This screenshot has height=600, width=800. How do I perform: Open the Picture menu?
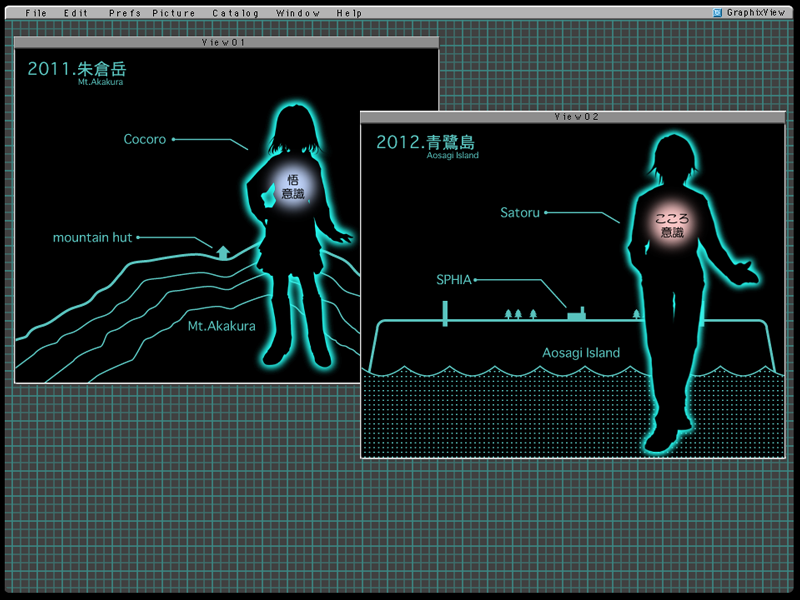point(174,13)
